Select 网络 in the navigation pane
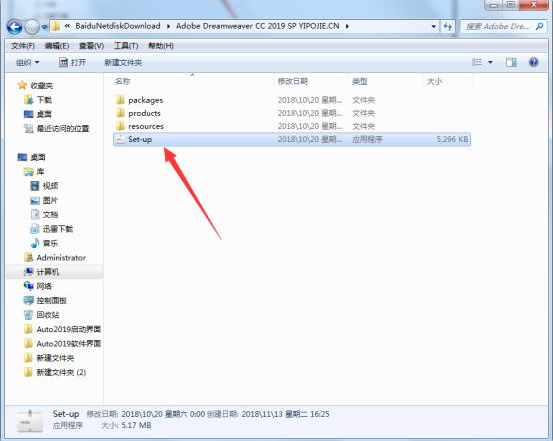This screenshot has height=441, width=553. (38, 286)
